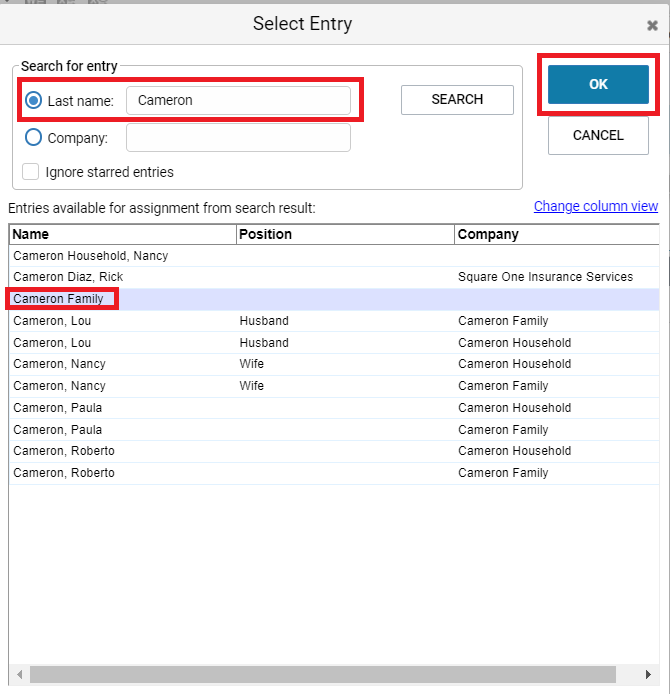
Task: Click the empty Company search field
Action: click(238, 138)
